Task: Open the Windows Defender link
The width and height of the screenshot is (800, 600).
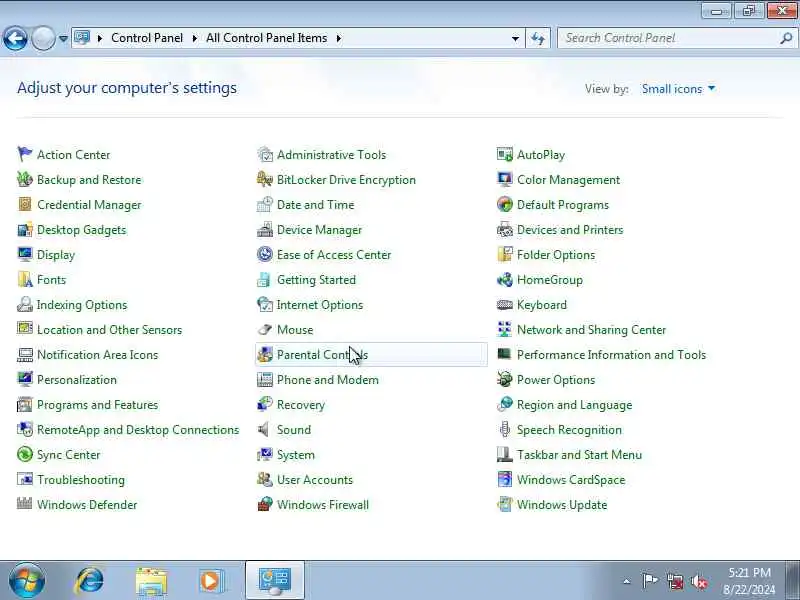Action: pyautogui.click(x=87, y=505)
